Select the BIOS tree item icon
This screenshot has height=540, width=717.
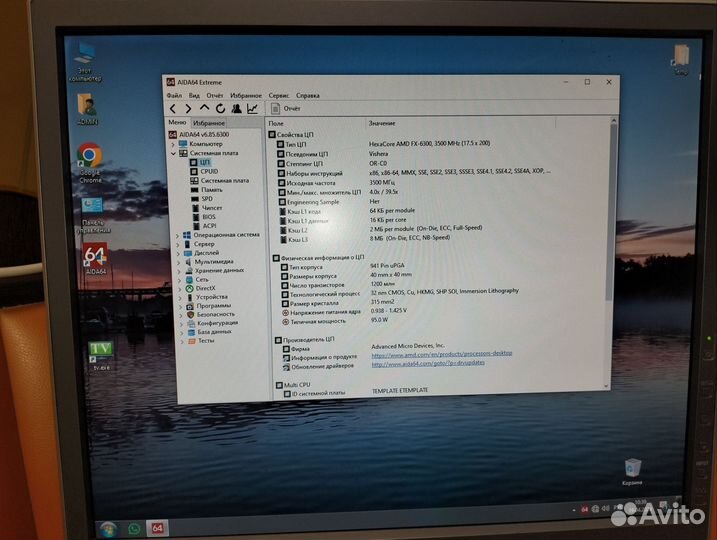click(196, 217)
